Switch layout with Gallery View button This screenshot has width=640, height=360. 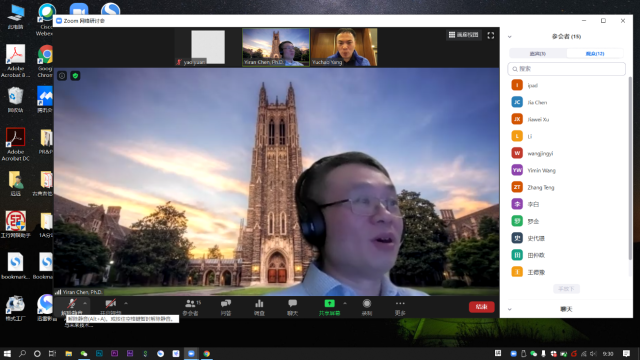pyautogui.click(x=464, y=35)
